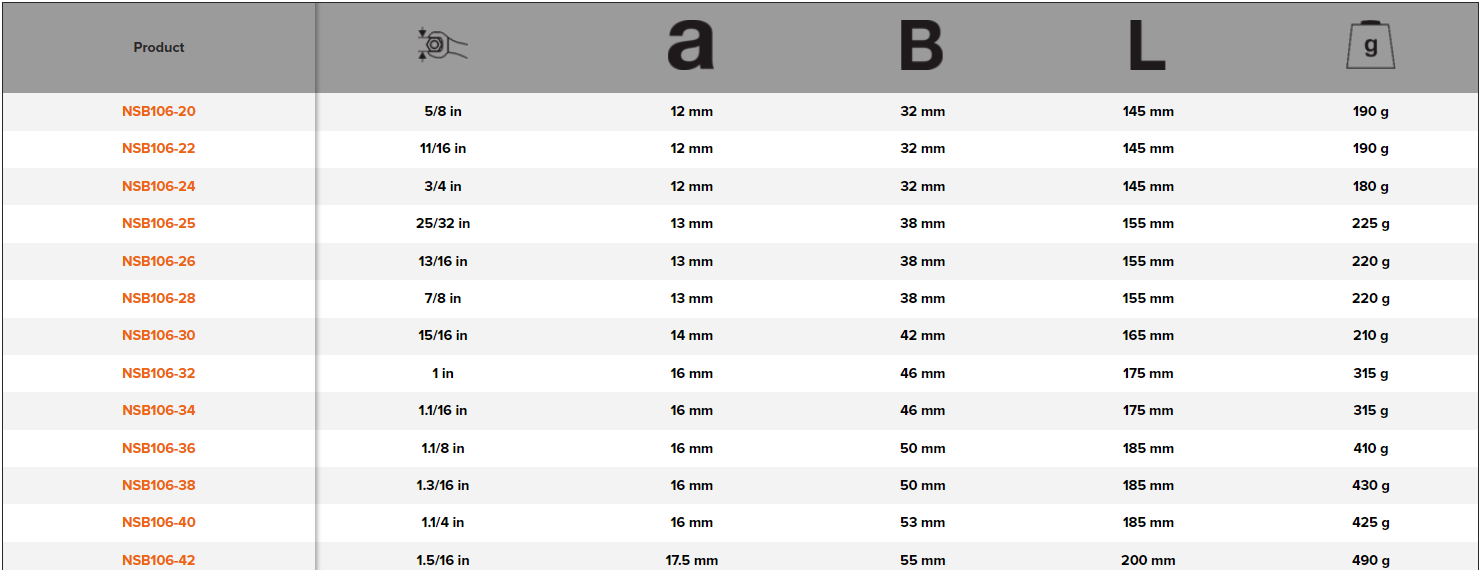The height and width of the screenshot is (570, 1482).
Task: Open the NSB106-26 product page
Action: (159, 261)
